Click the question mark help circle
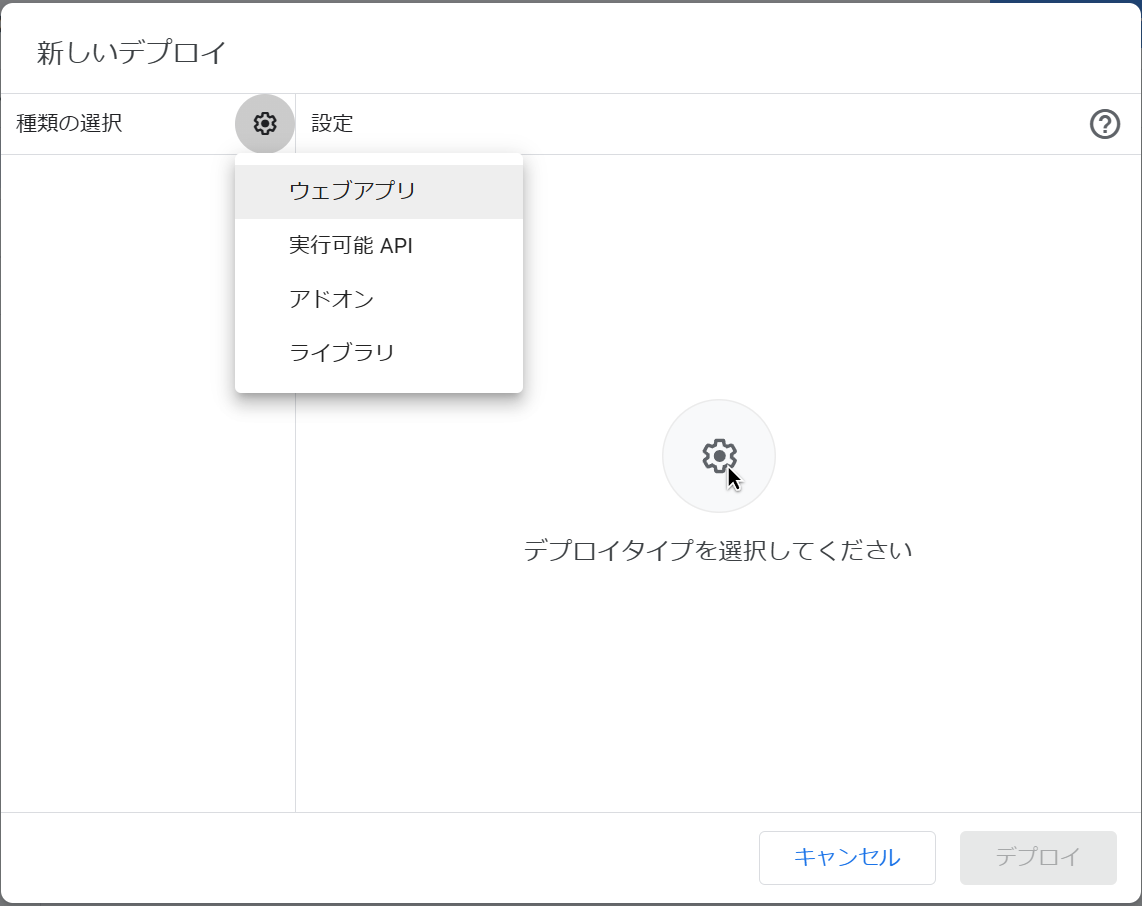 pyautogui.click(x=1104, y=124)
